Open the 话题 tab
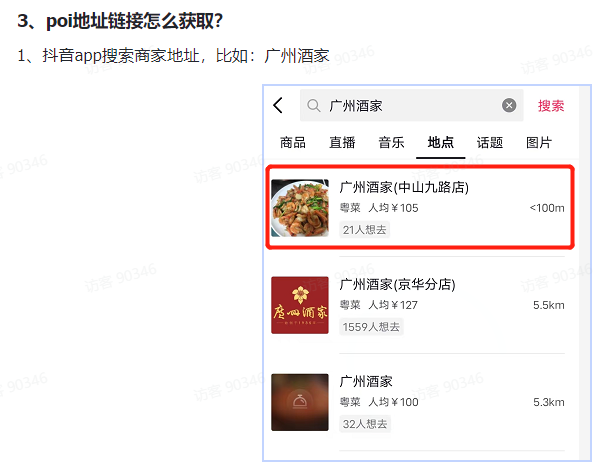This screenshot has width=602, height=472. [490, 142]
